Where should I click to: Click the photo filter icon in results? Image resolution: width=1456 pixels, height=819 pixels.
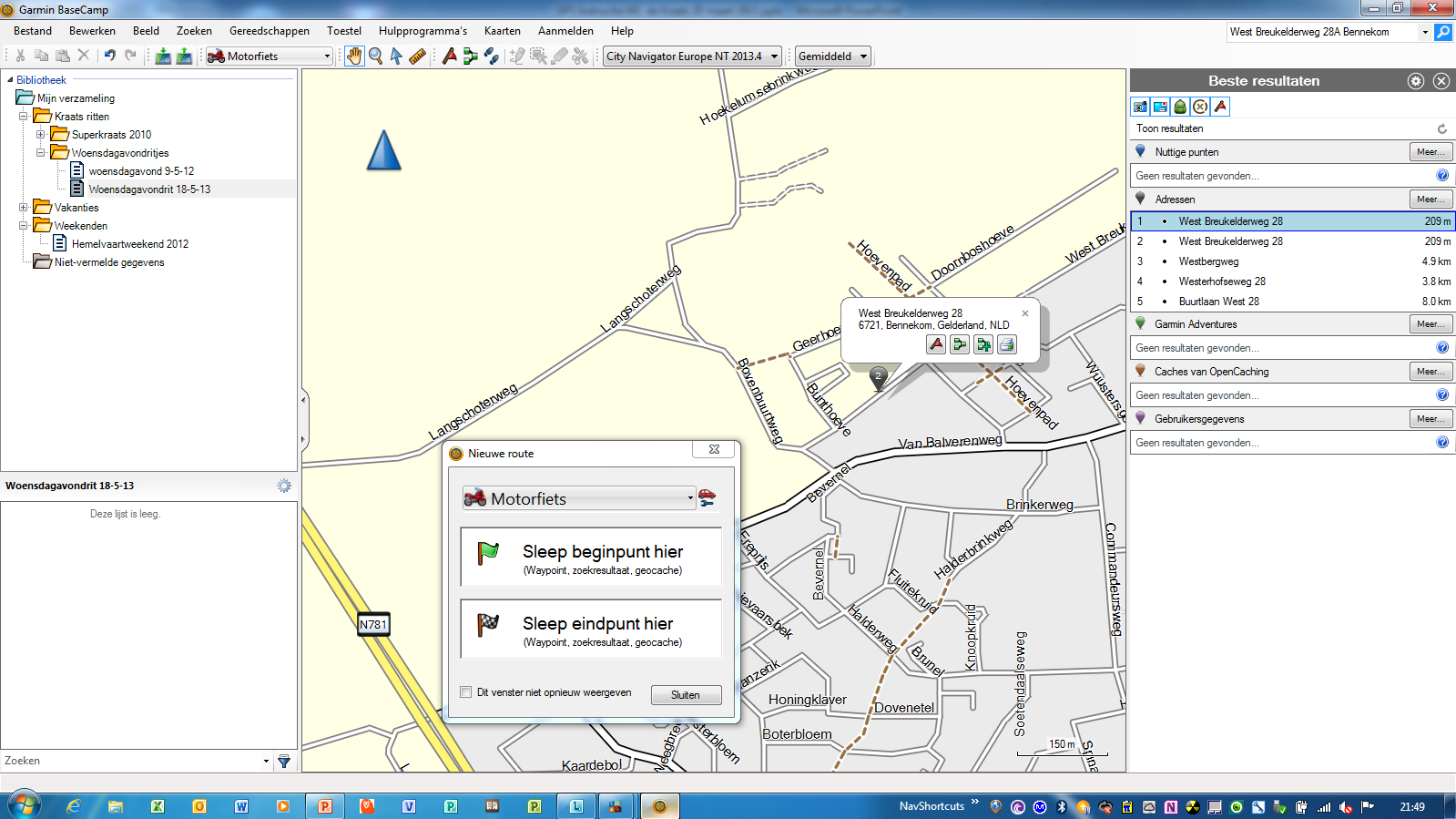pyautogui.click(x=1141, y=107)
